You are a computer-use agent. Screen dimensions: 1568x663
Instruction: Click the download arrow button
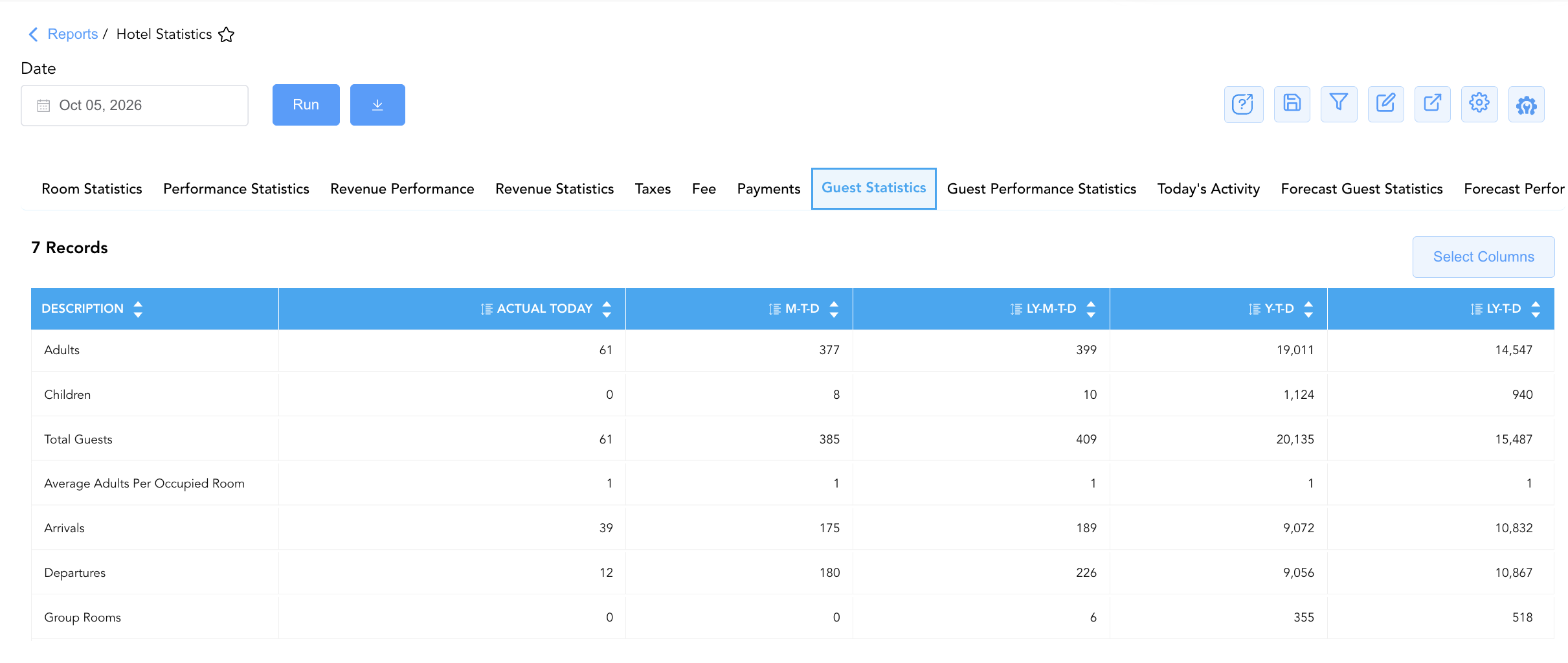[x=377, y=105]
